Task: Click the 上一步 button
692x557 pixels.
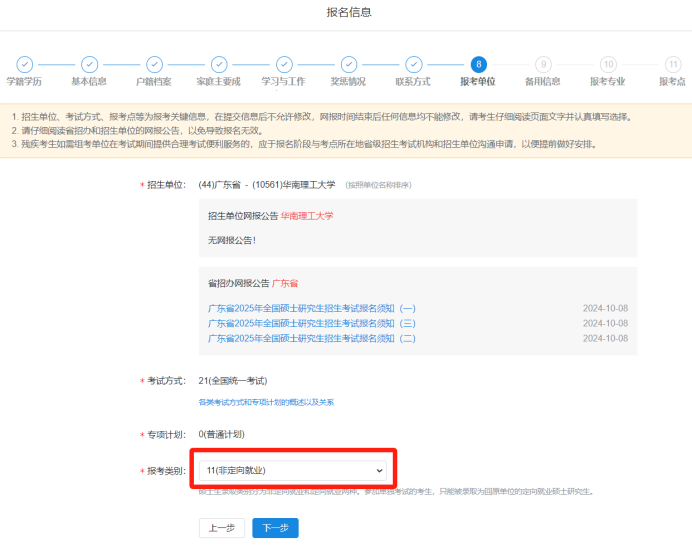Action: click(222, 528)
